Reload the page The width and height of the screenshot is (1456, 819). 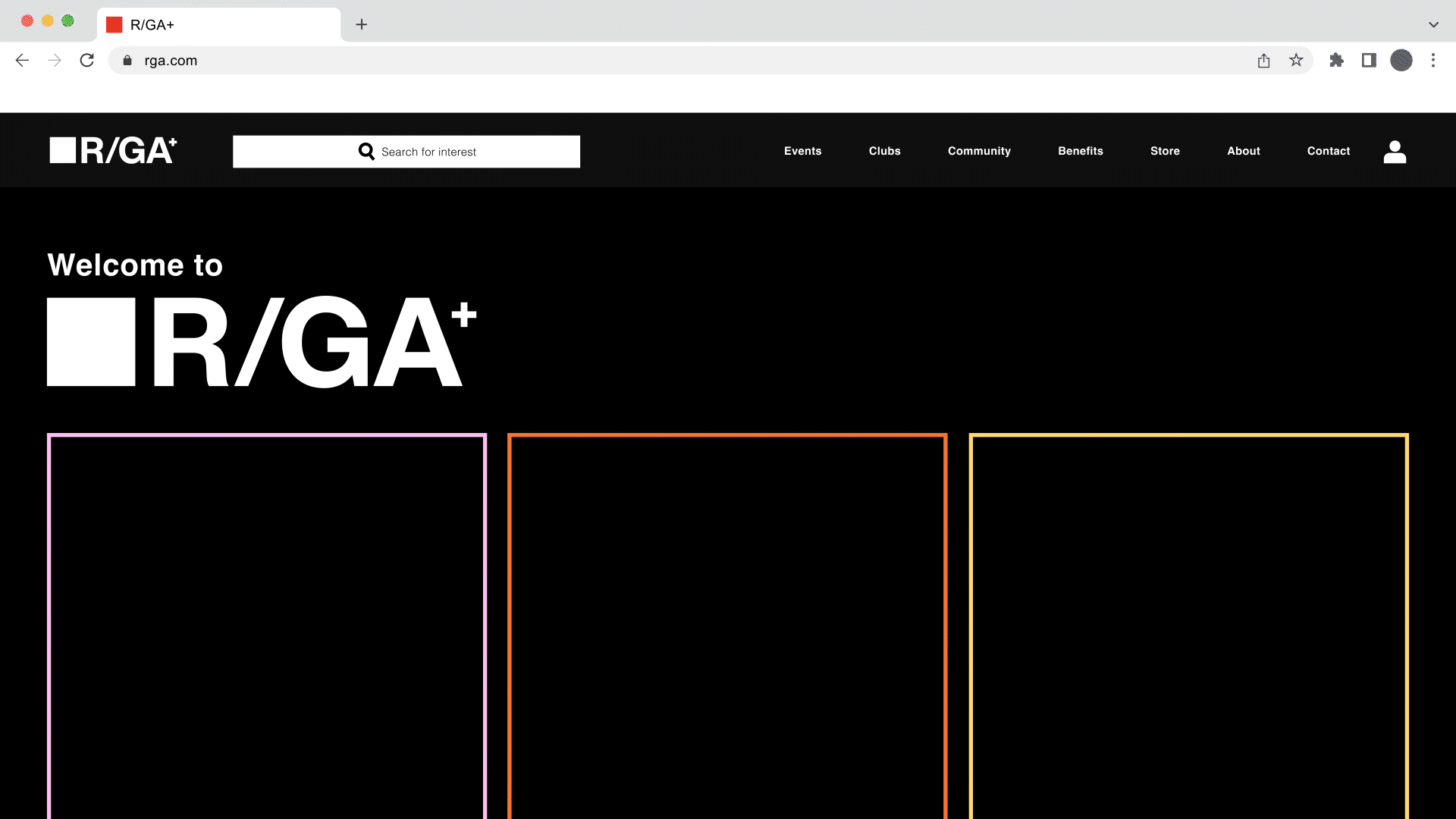click(x=87, y=61)
